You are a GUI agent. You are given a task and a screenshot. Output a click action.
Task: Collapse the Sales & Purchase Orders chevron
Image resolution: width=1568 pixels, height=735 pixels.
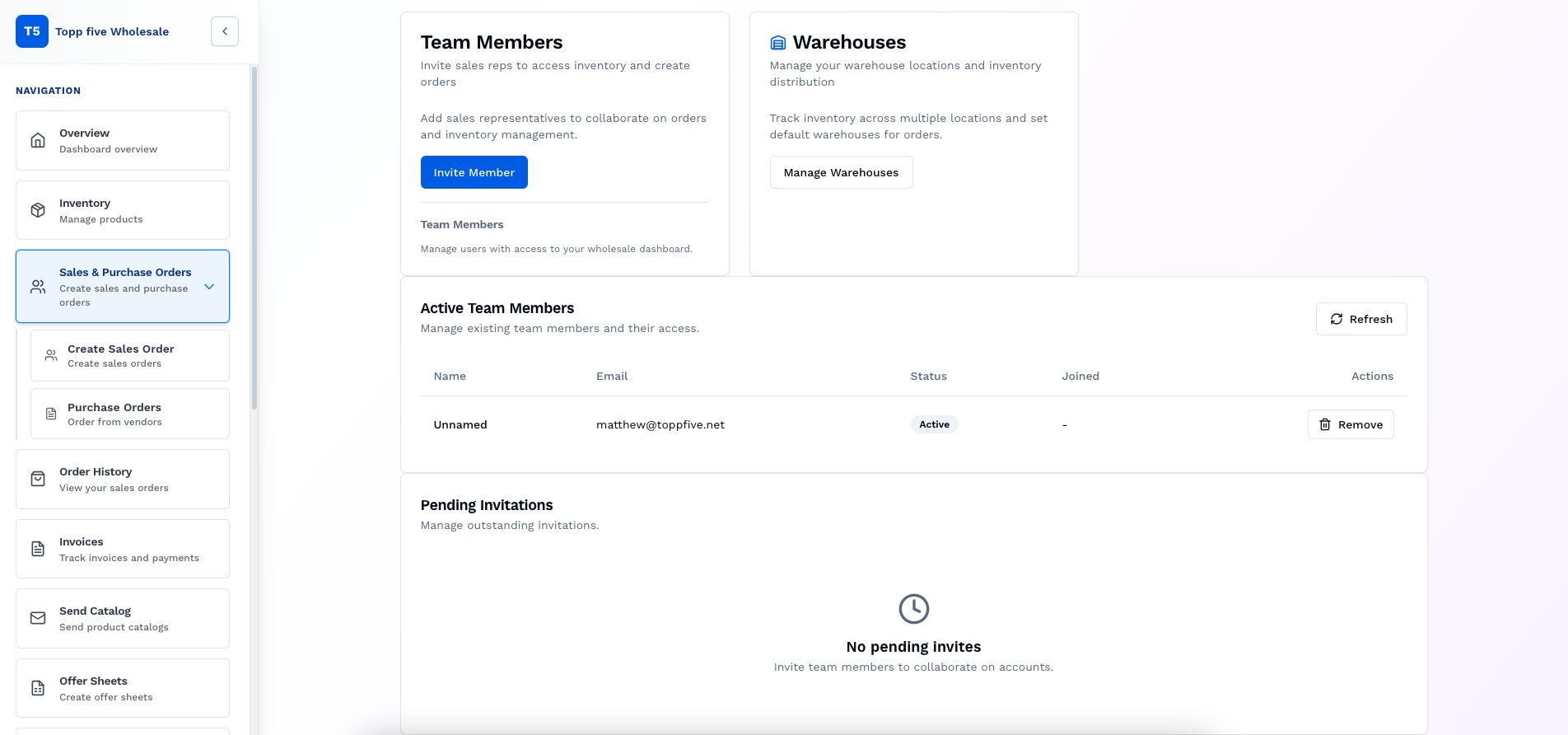(209, 287)
